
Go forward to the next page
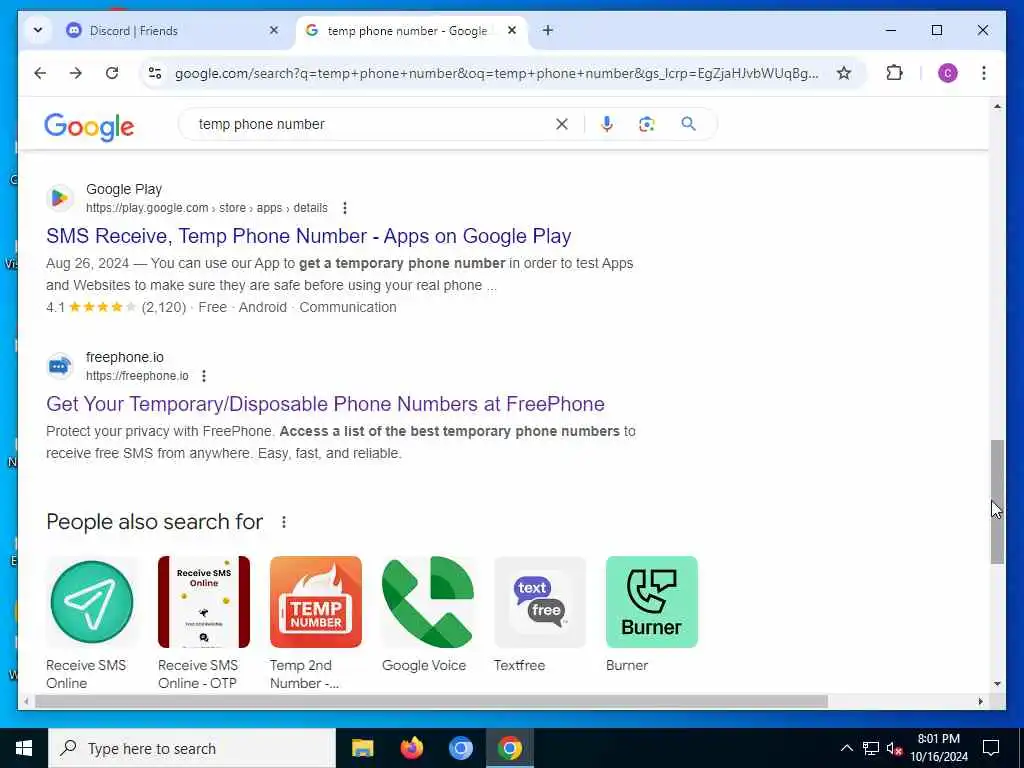pos(76,73)
